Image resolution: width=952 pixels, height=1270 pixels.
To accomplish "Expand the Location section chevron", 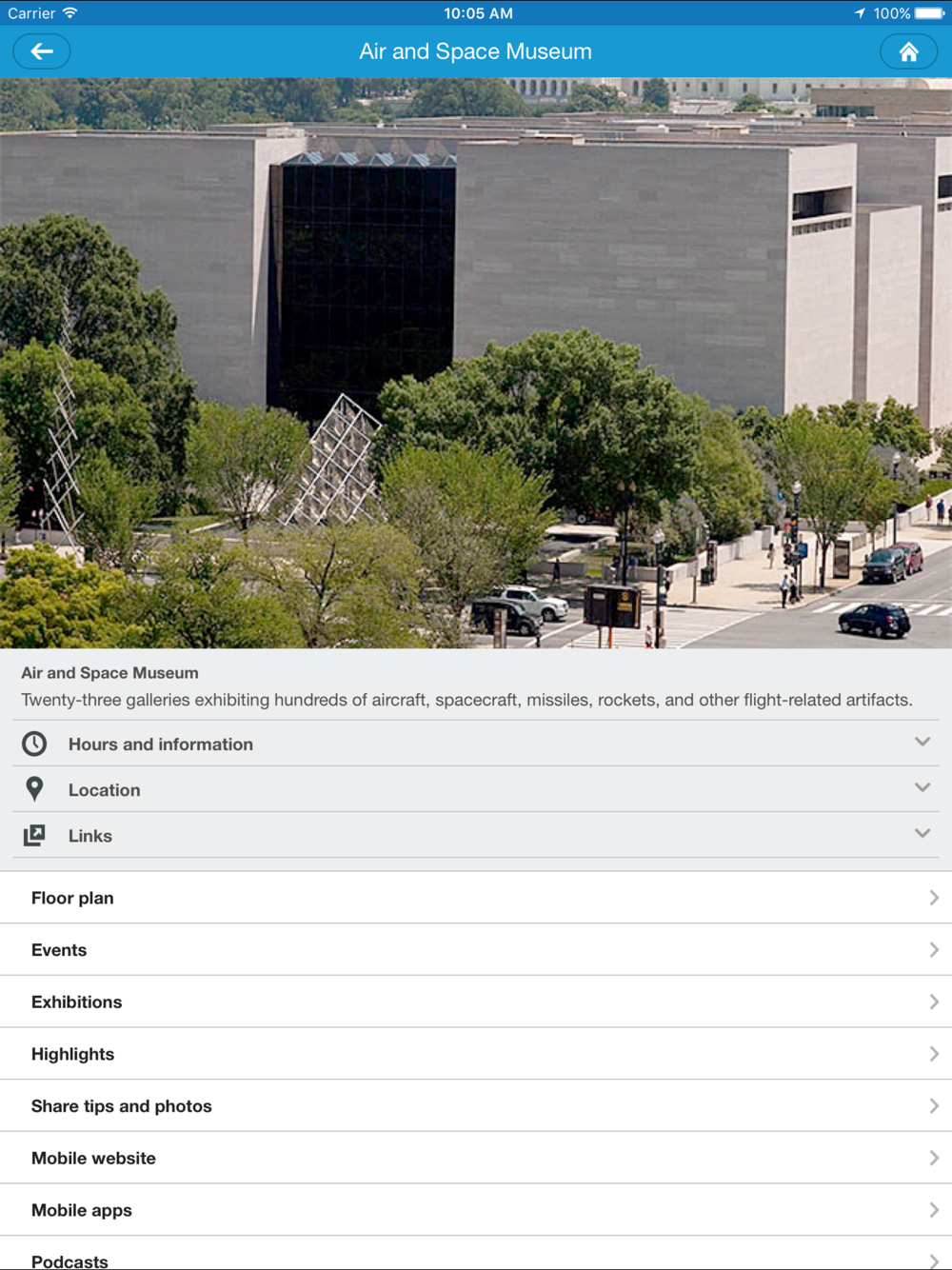I will tap(922, 787).
